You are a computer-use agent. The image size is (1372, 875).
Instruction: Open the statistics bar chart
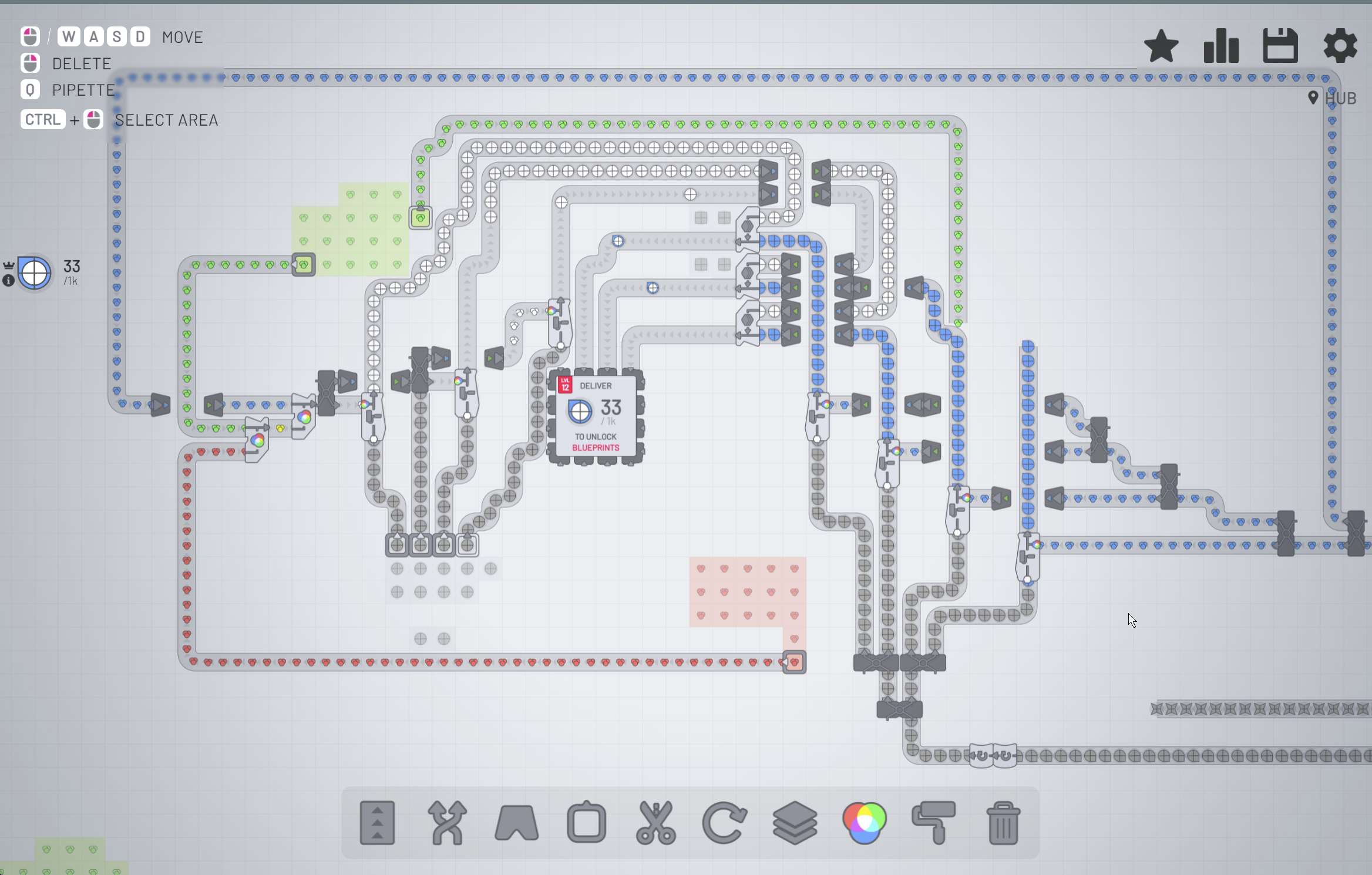pyautogui.click(x=1221, y=46)
